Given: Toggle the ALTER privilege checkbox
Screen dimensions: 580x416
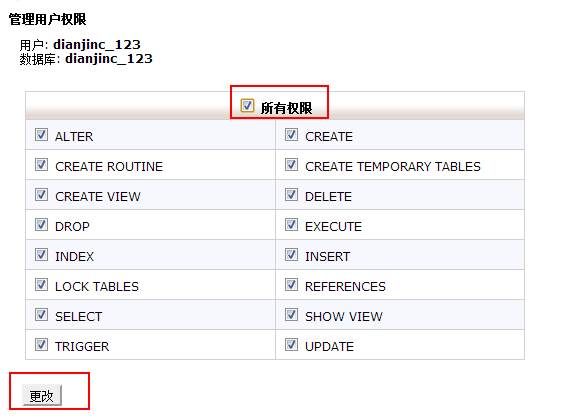Looking at the screenshot, I should [41, 135].
